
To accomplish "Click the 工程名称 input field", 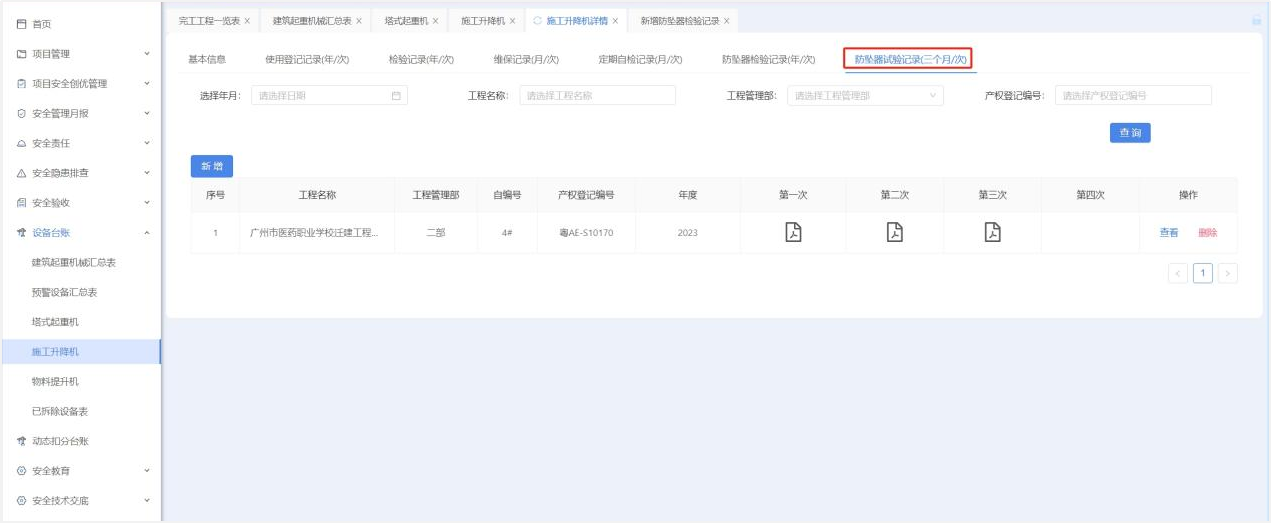I will (x=597, y=96).
